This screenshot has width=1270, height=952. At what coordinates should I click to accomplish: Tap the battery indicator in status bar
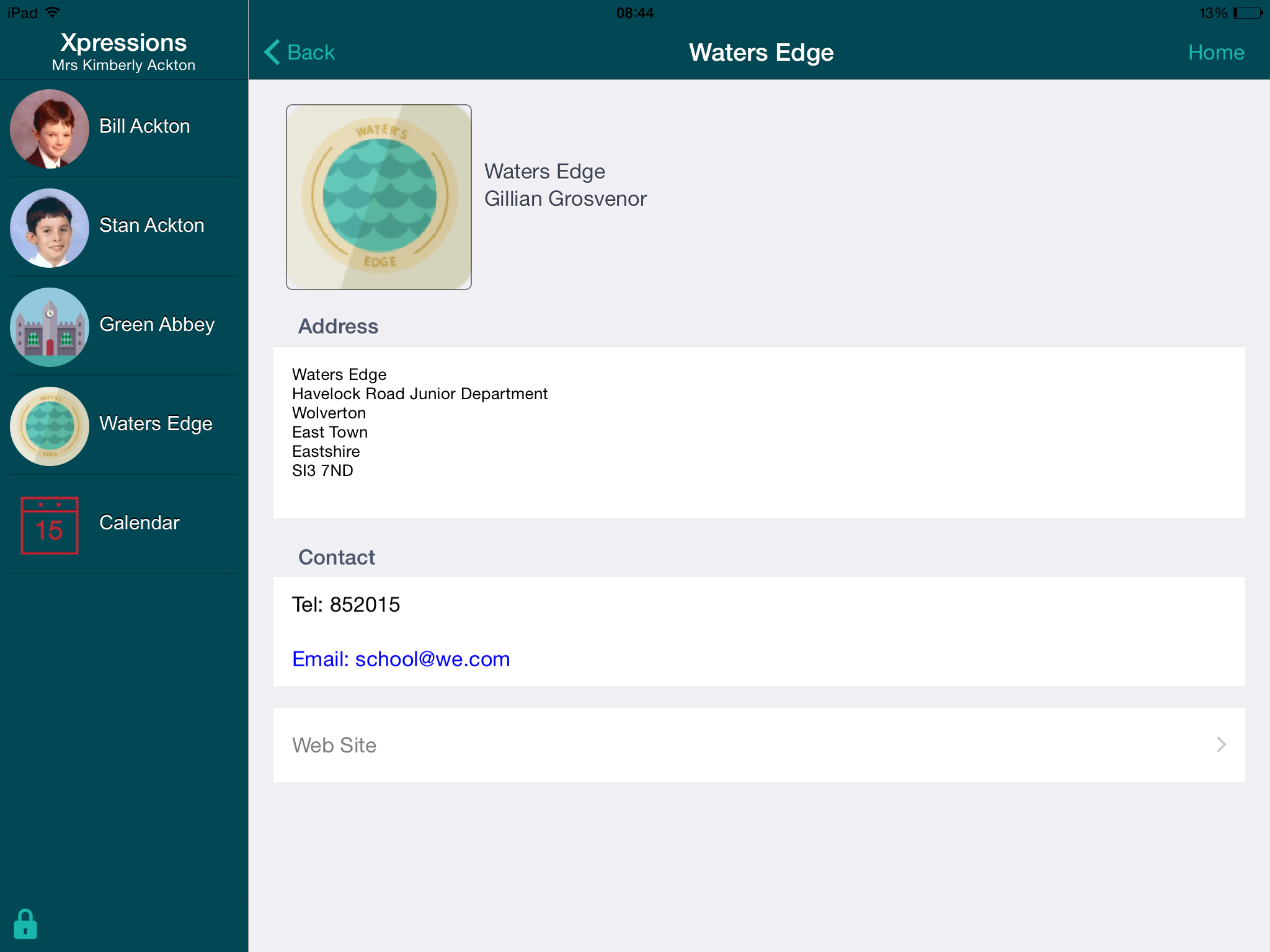pos(1248,13)
